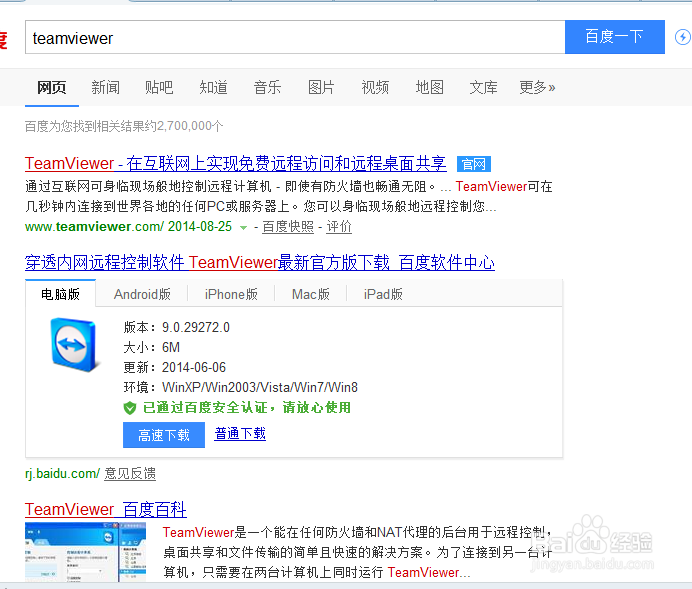The height and width of the screenshot is (589, 692).
Task: Open the 贴吧 tab
Action: tap(159, 87)
